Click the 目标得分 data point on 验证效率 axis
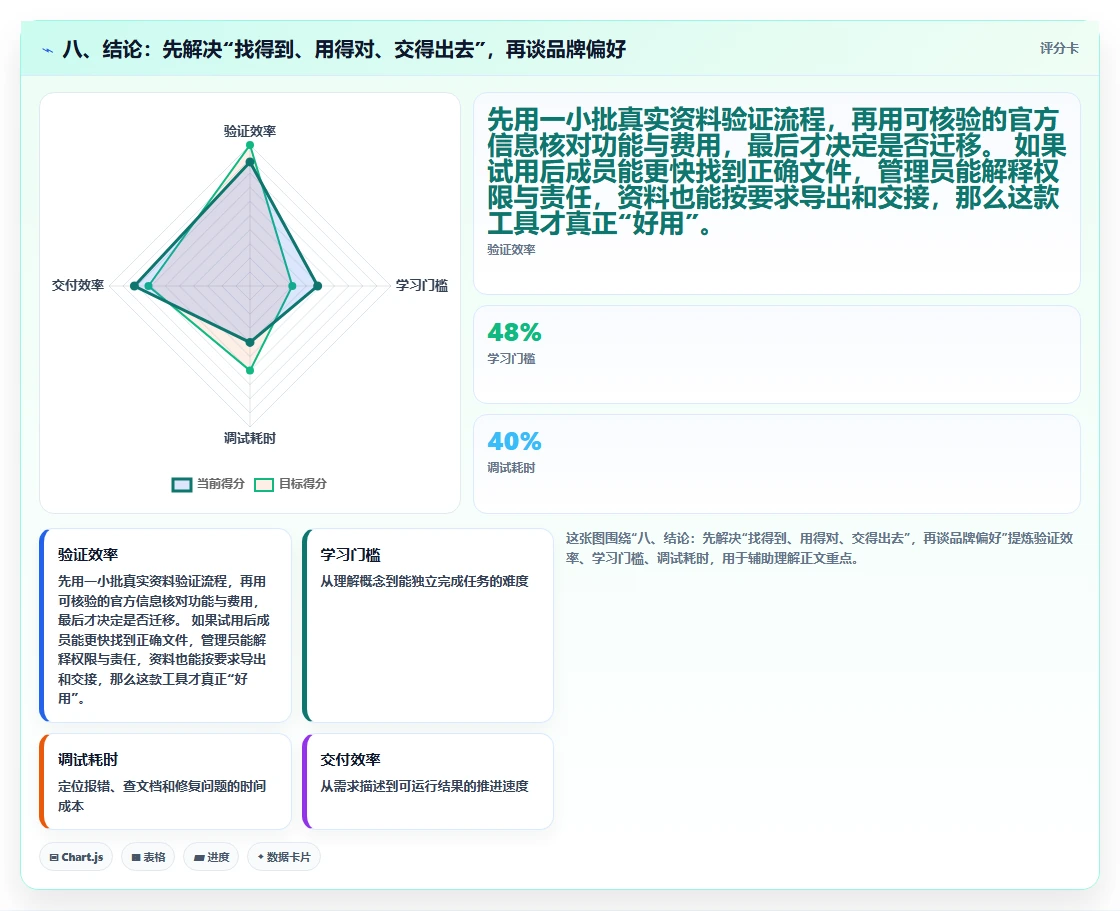The height and width of the screenshot is (911, 1120). pos(250,145)
